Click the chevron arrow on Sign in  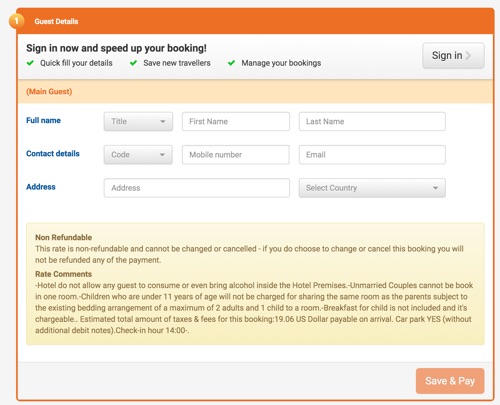468,55
